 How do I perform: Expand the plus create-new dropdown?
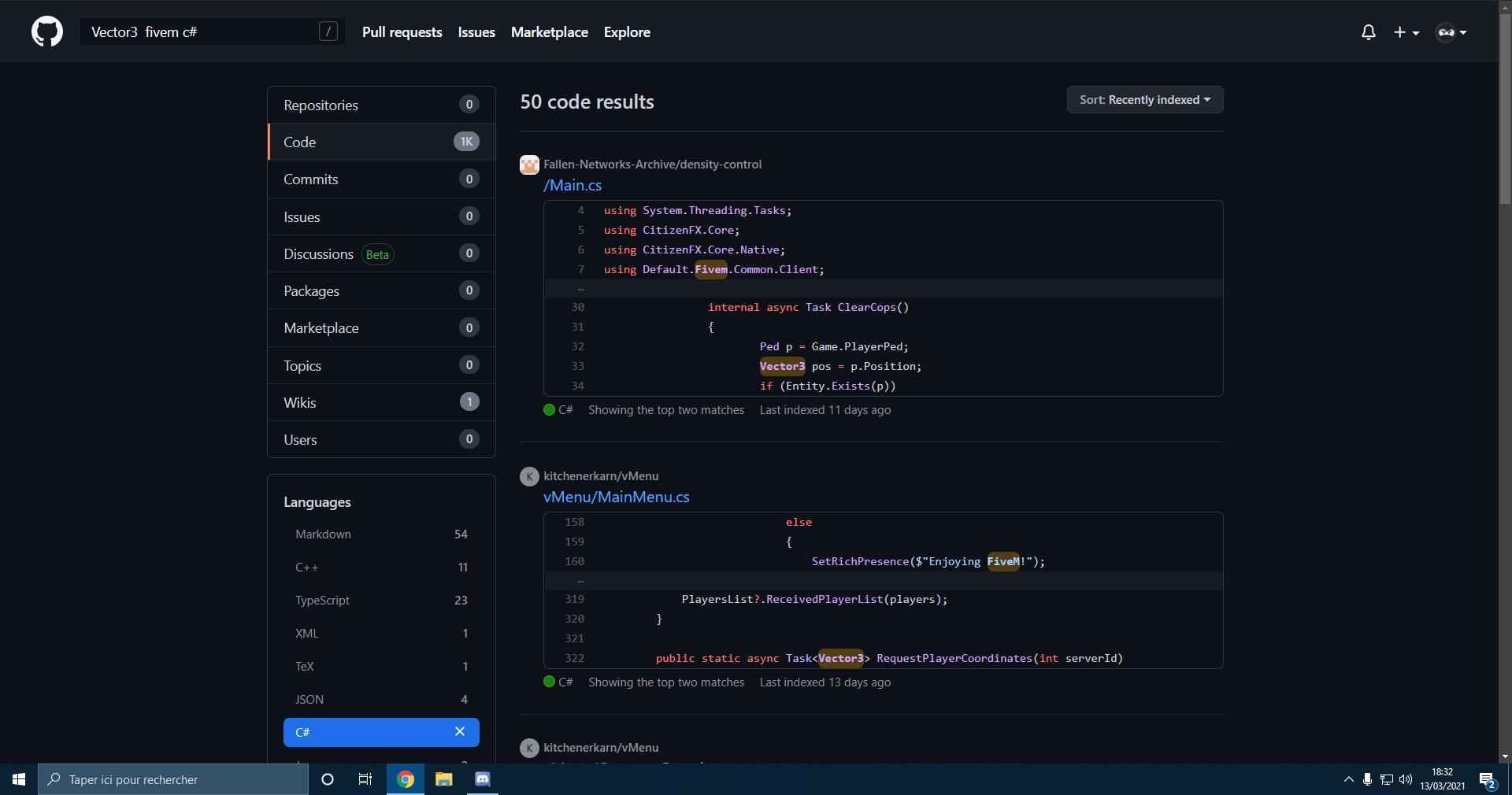[x=1406, y=32]
